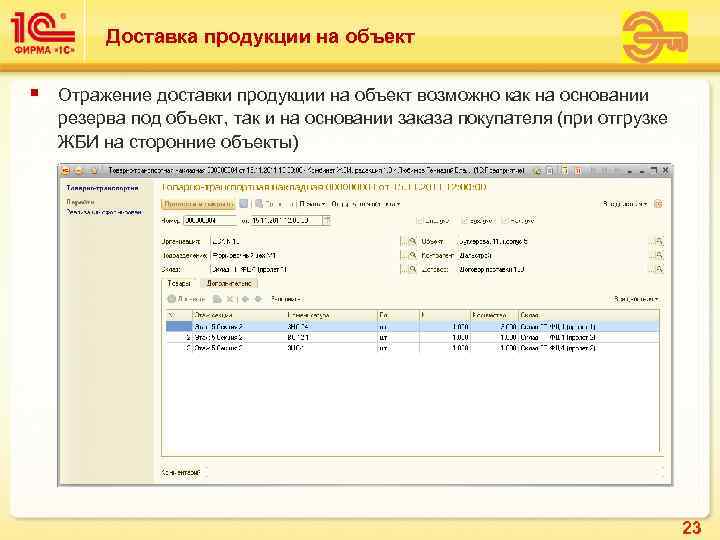720x540 pixels.
Task: Click the favorites star icon in title bar
Action: pyautogui.click(x=94, y=171)
